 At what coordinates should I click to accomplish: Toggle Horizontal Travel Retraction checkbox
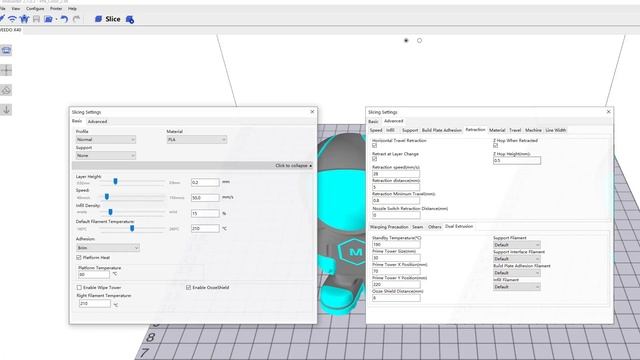[x=374, y=145]
